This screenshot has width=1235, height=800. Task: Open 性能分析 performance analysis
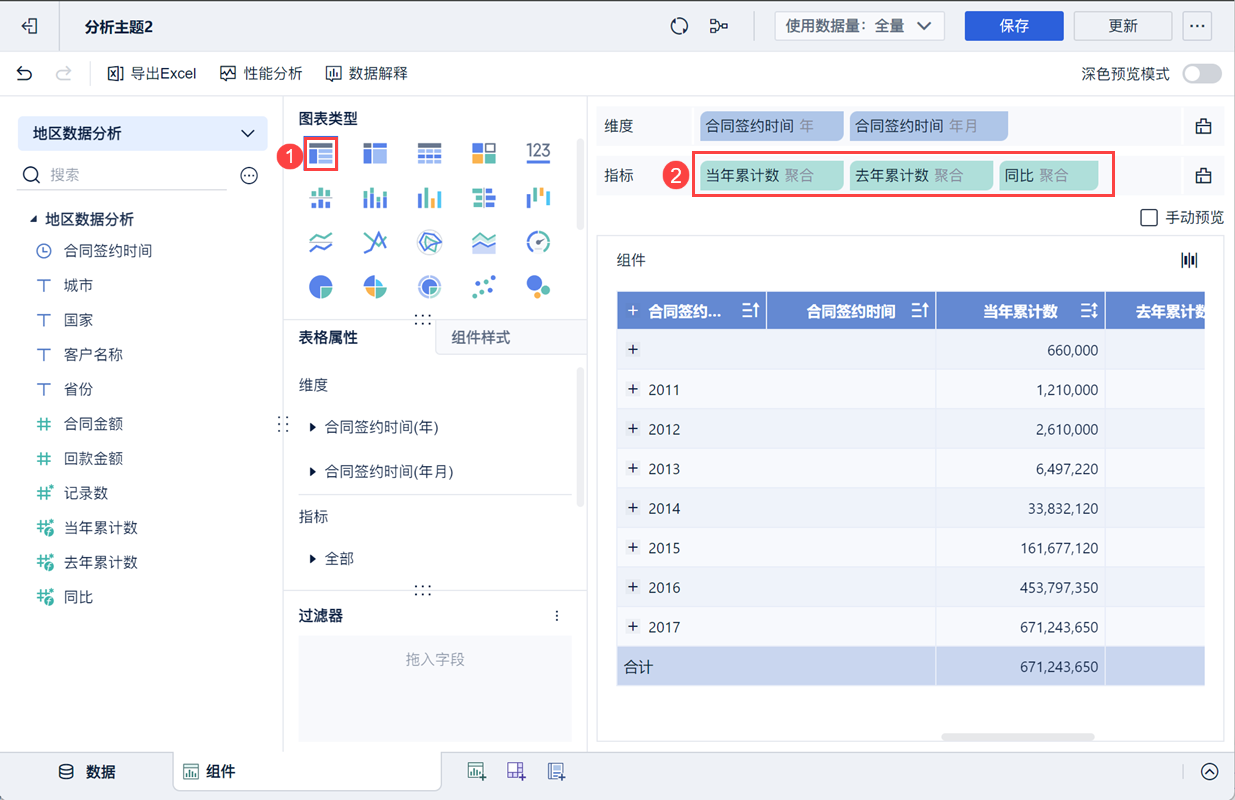click(261, 73)
